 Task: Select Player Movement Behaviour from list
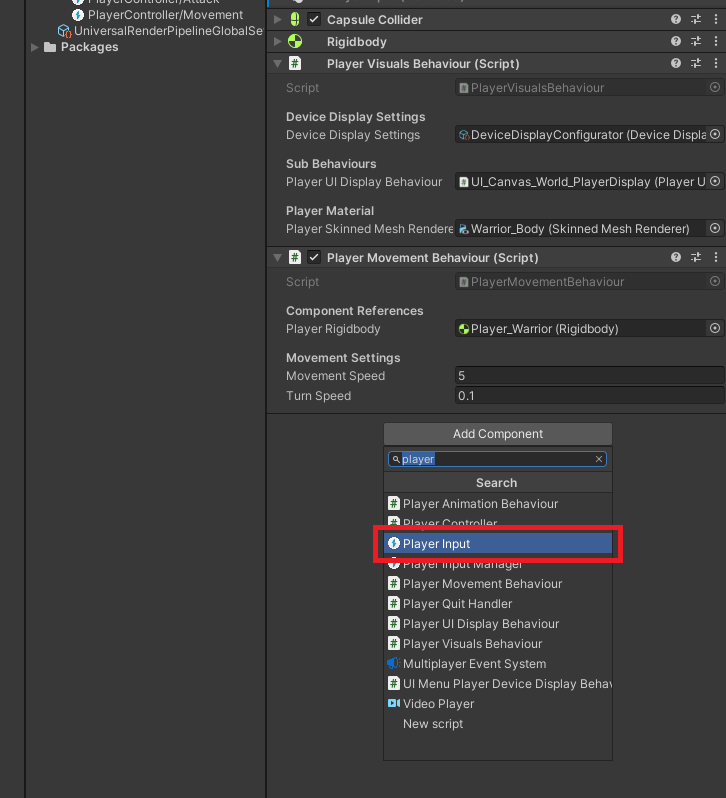498,584
